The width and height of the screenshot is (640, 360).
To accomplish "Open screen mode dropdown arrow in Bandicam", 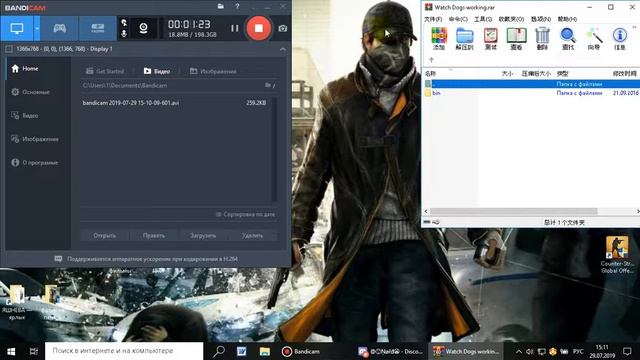I will coord(37,28).
